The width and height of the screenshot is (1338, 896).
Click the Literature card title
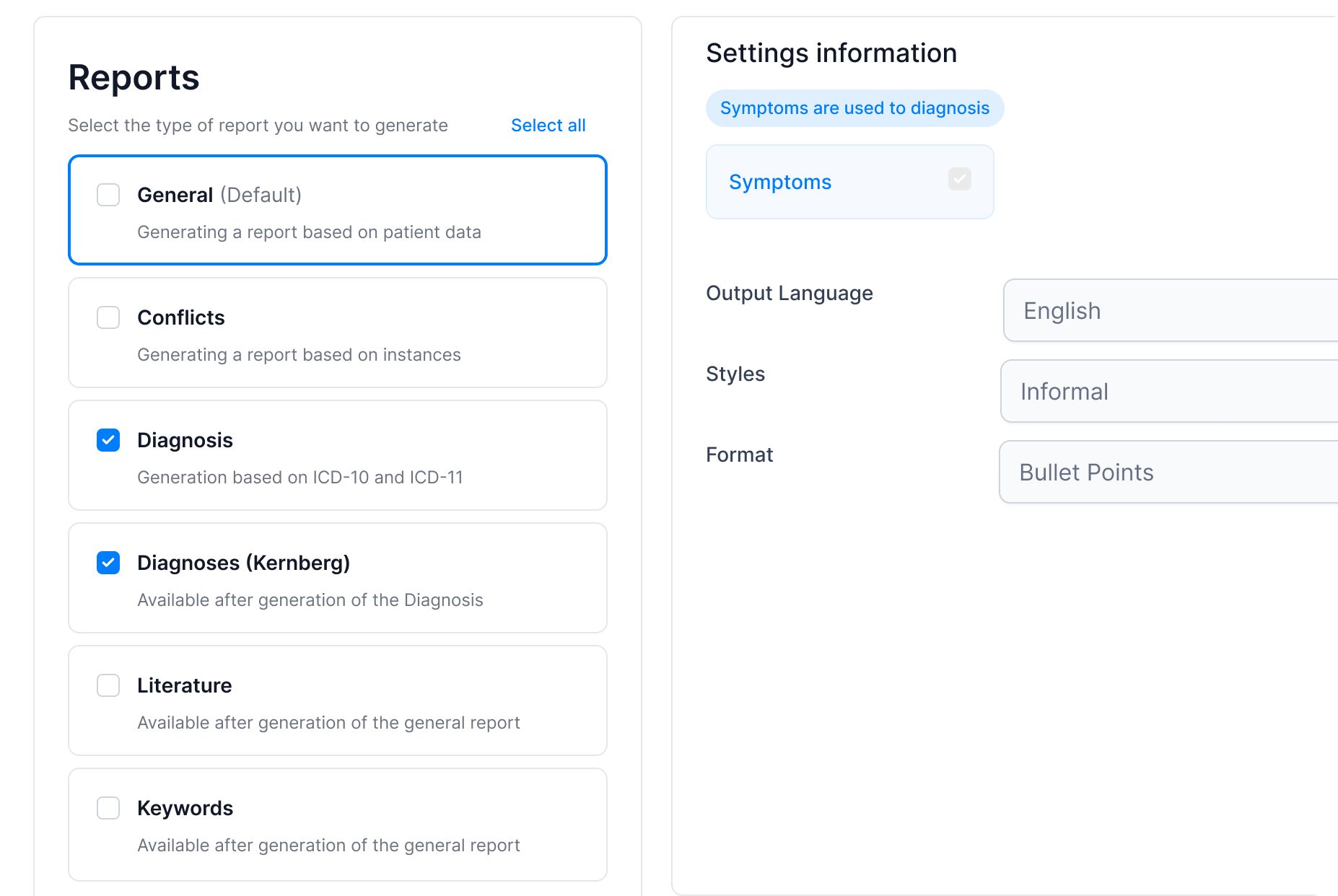185,685
